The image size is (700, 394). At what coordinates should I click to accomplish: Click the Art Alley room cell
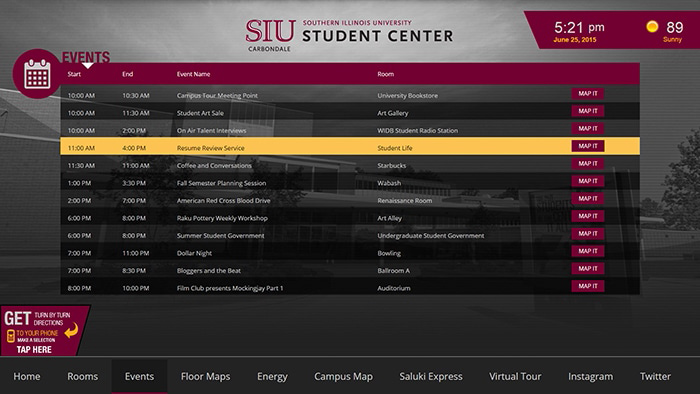[x=390, y=218]
